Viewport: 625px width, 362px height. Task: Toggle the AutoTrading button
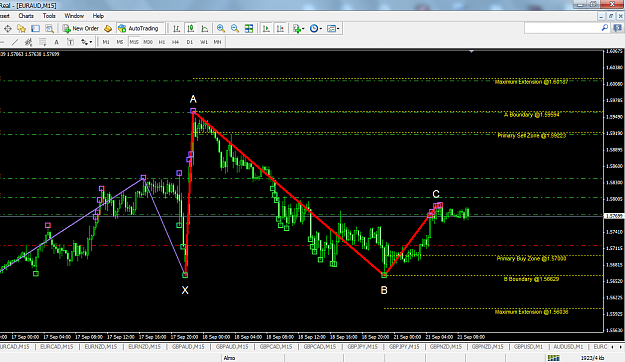(x=139, y=29)
